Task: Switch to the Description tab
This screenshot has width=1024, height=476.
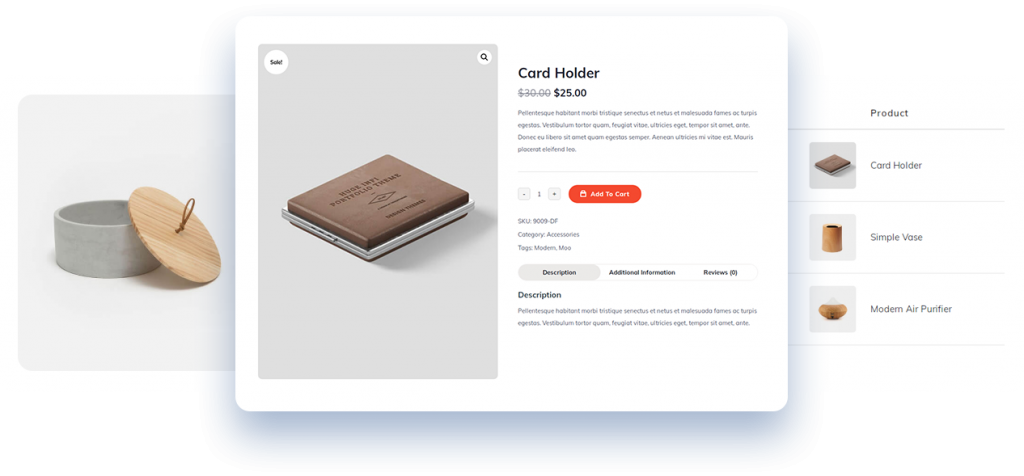Action: tap(559, 272)
